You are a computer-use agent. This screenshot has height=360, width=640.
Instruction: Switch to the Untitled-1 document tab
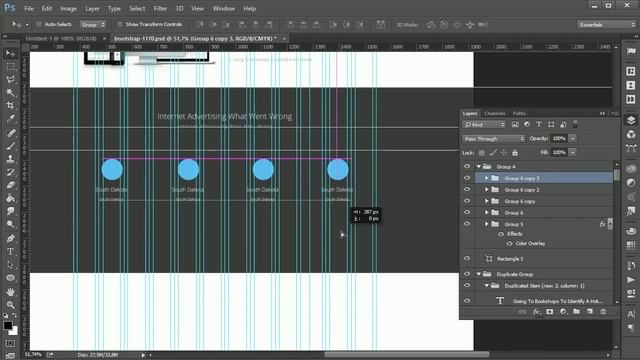click(61, 38)
